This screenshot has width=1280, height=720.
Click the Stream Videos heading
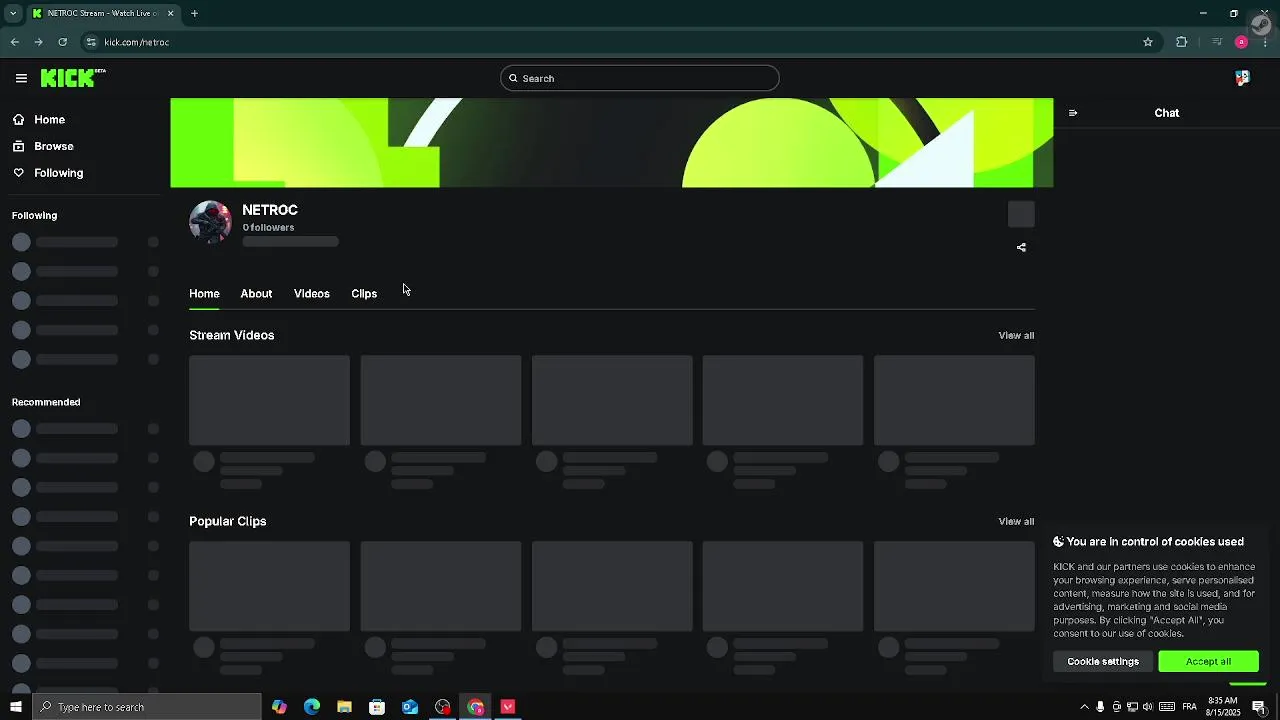[x=232, y=335]
